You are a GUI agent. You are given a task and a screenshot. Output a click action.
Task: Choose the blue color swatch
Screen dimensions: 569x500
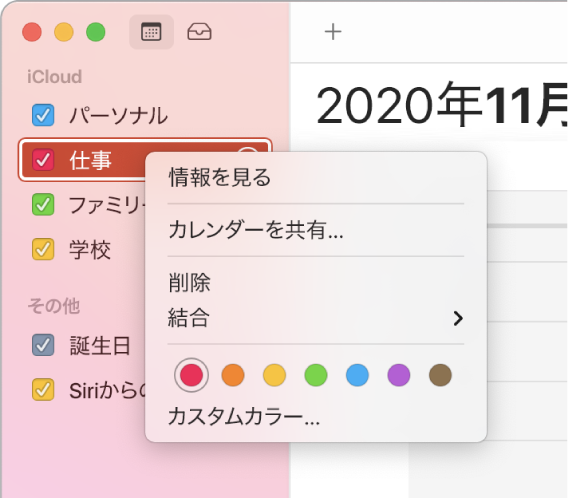(357, 375)
